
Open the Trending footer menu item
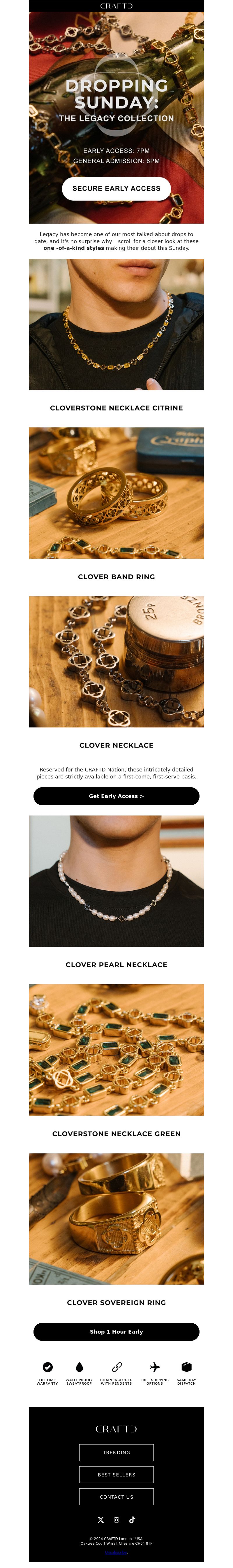point(116,1452)
